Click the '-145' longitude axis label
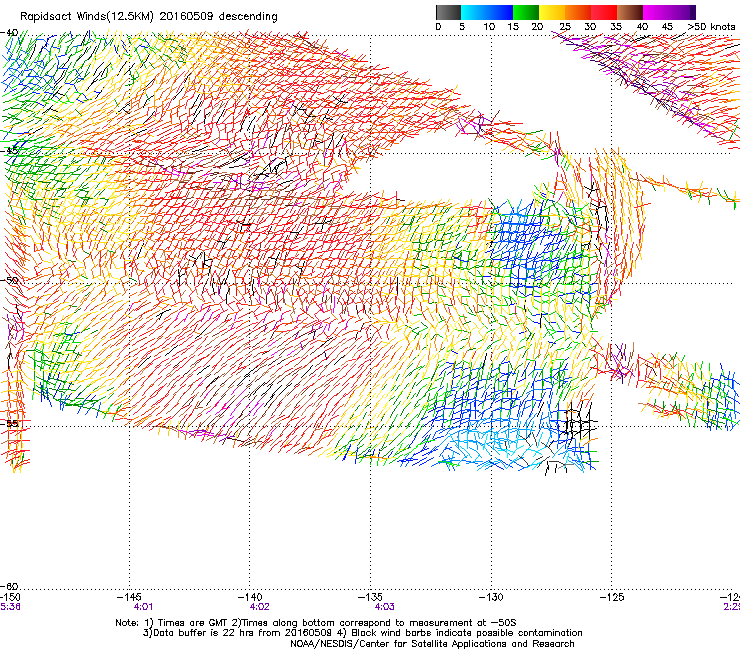 coord(129,597)
